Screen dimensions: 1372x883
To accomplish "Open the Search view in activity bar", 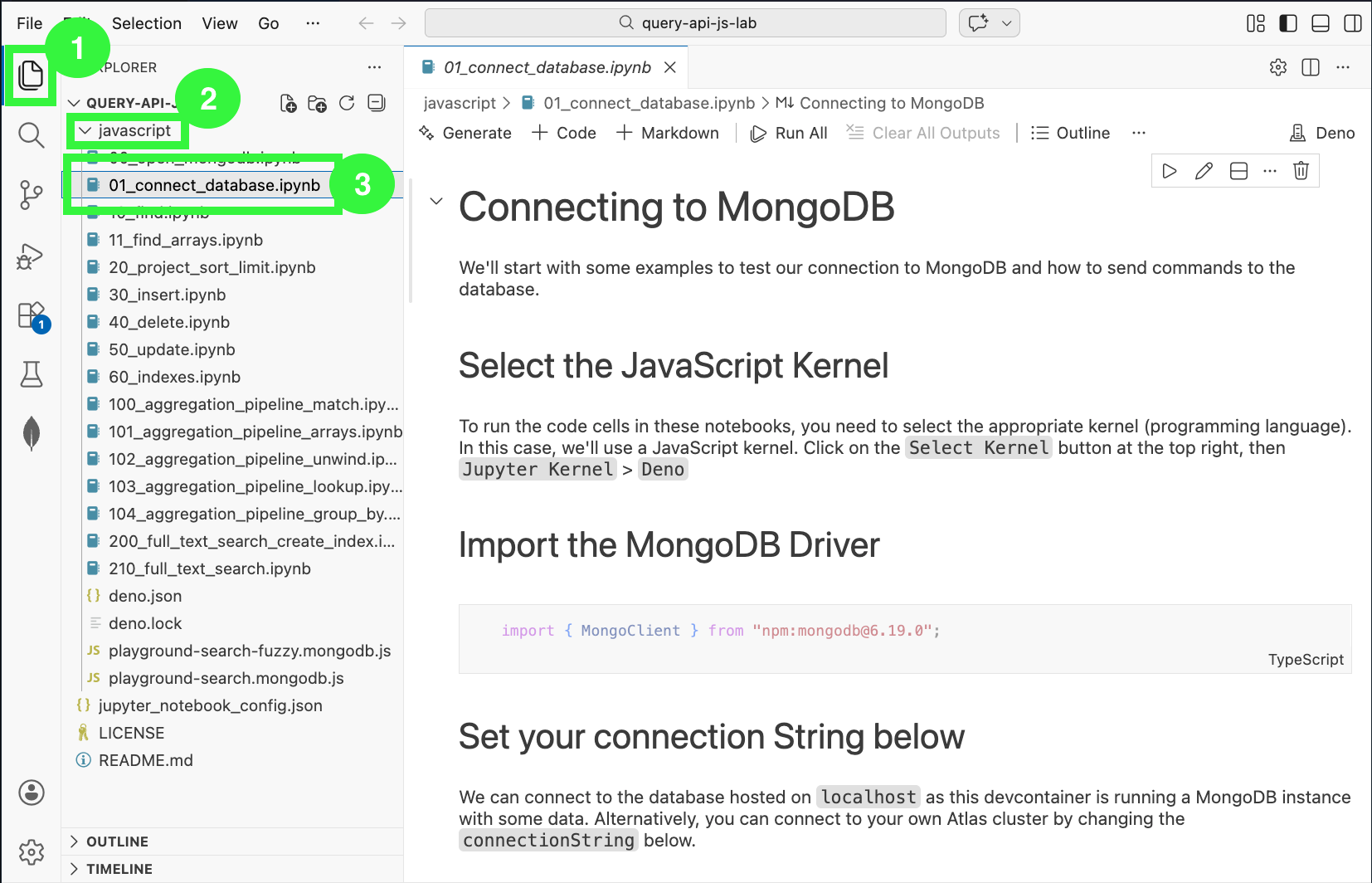I will pyautogui.click(x=31, y=134).
